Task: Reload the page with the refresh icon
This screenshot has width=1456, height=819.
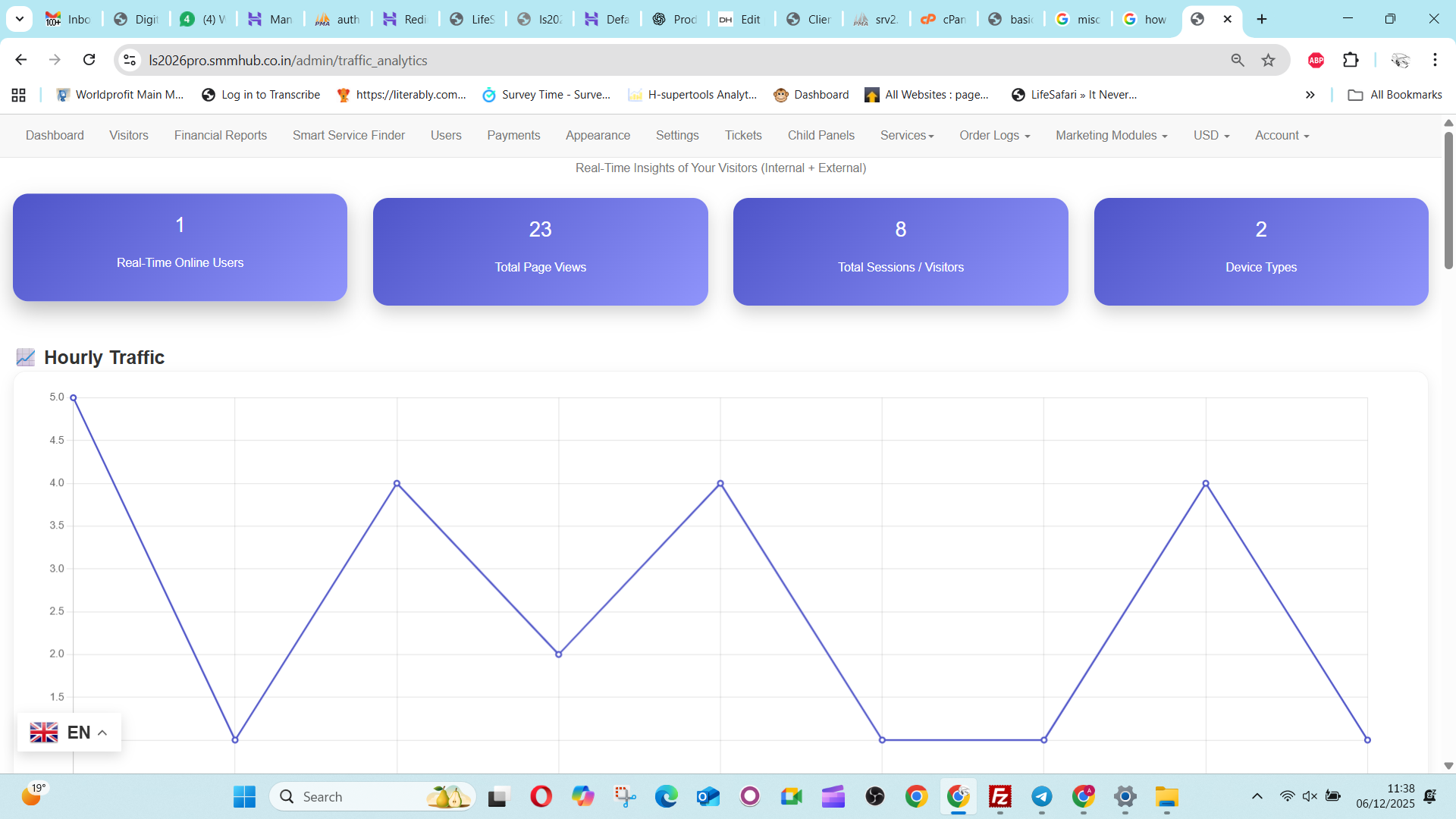Action: click(89, 60)
